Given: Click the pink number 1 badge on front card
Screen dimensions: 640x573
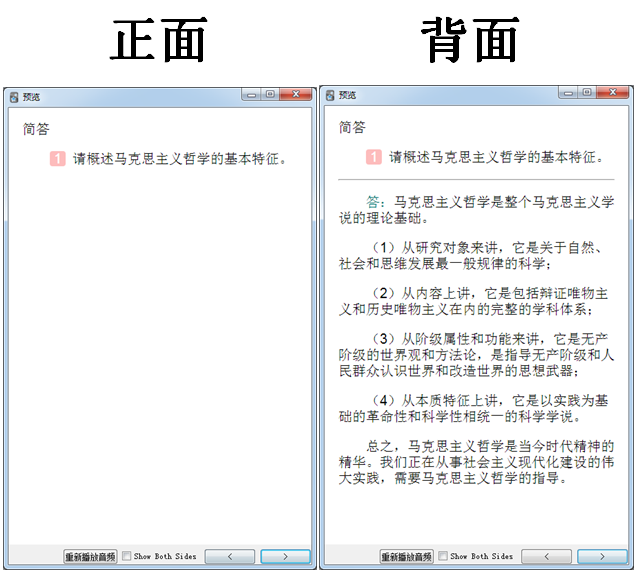Looking at the screenshot, I should click(x=58, y=159).
